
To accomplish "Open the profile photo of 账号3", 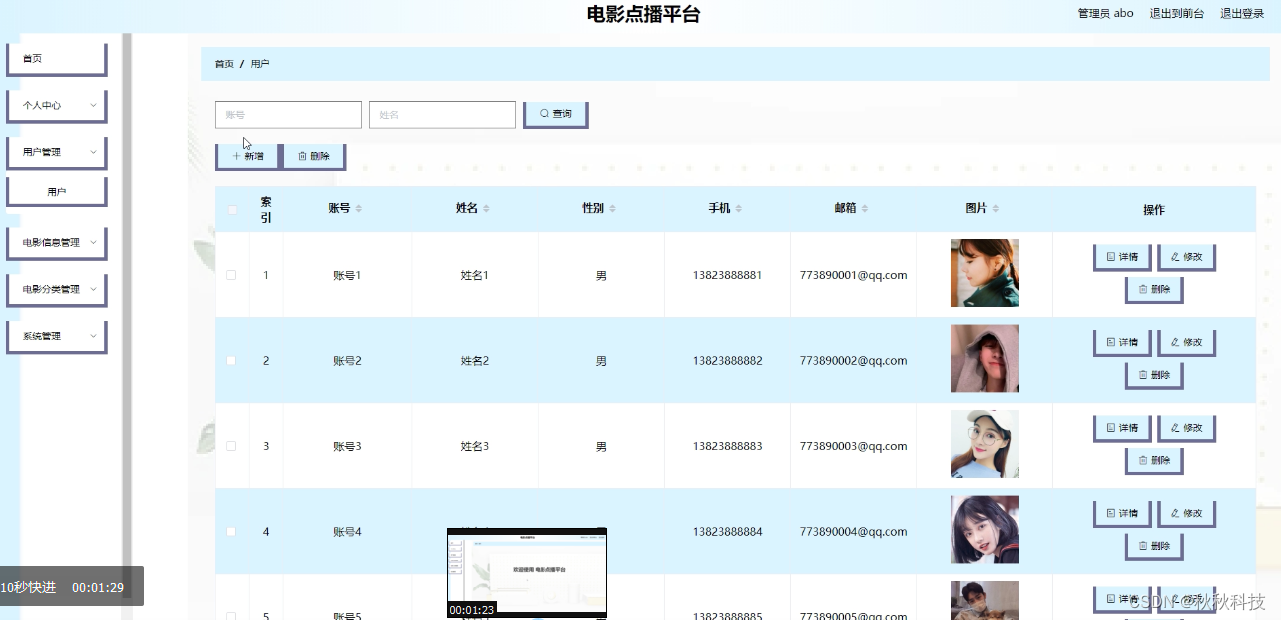I will (x=985, y=444).
